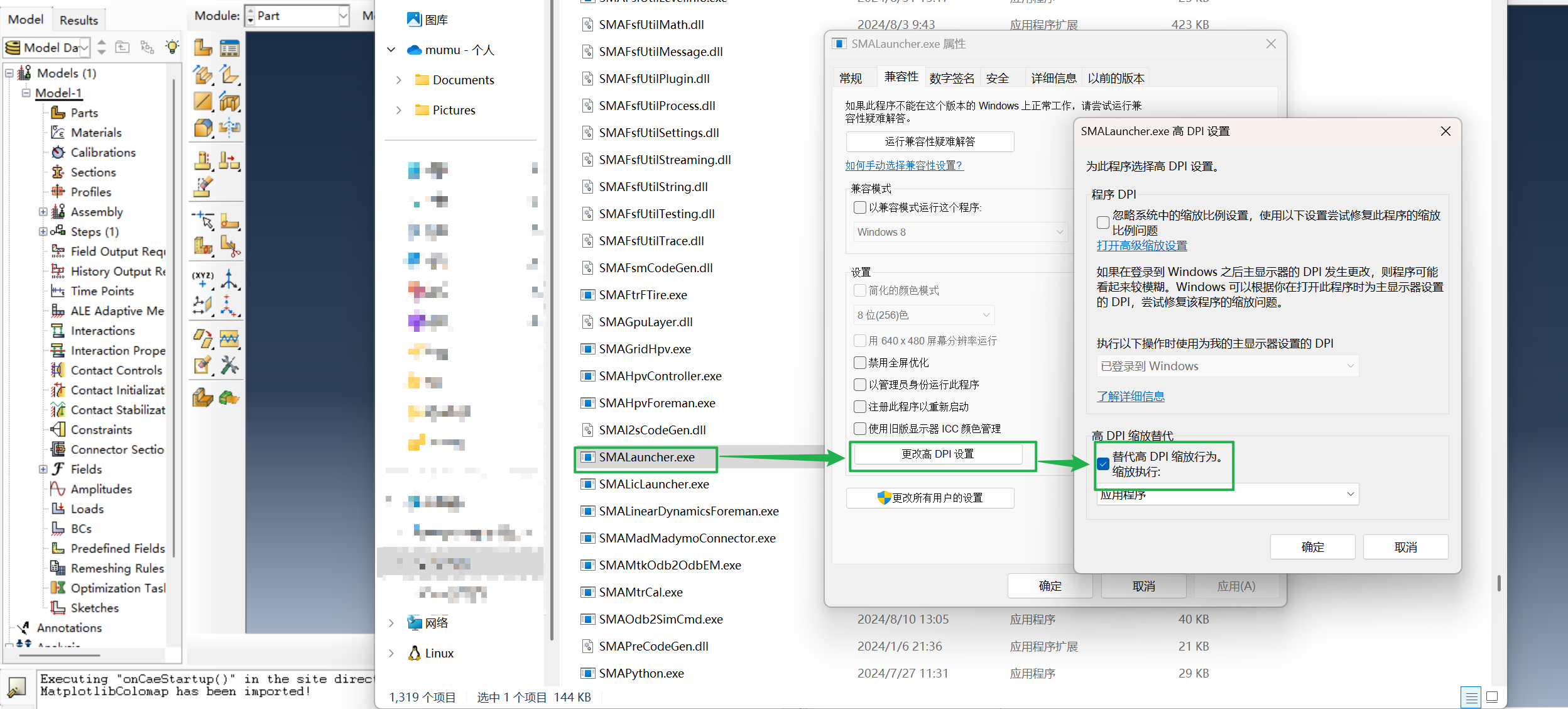Uncheck 替代高 DPI 缩放行为 checkbox
Image resolution: width=1568 pixels, height=709 pixels.
click(1103, 464)
